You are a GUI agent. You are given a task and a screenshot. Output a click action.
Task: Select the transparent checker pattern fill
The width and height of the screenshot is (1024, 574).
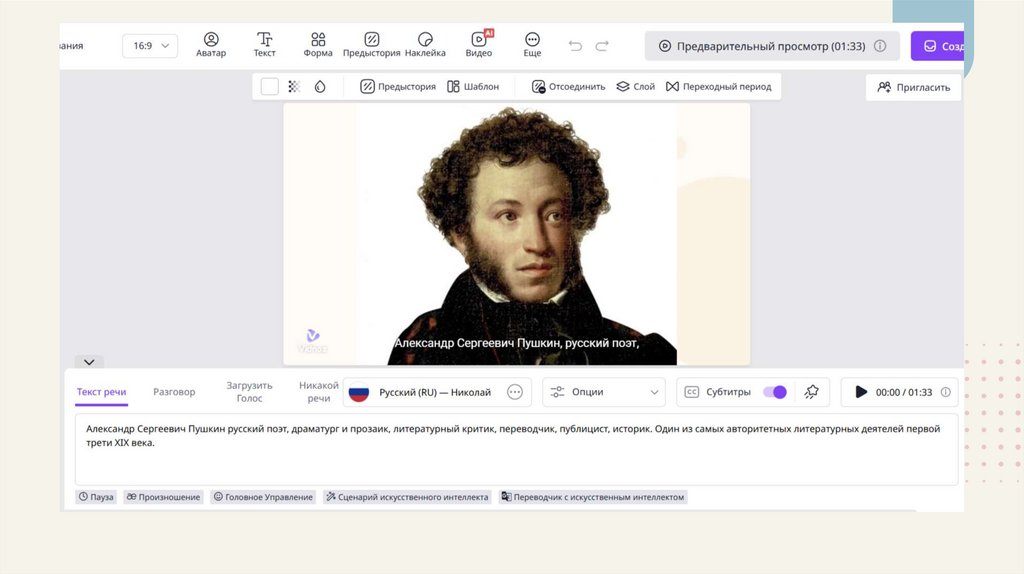[x=295, y=86]
